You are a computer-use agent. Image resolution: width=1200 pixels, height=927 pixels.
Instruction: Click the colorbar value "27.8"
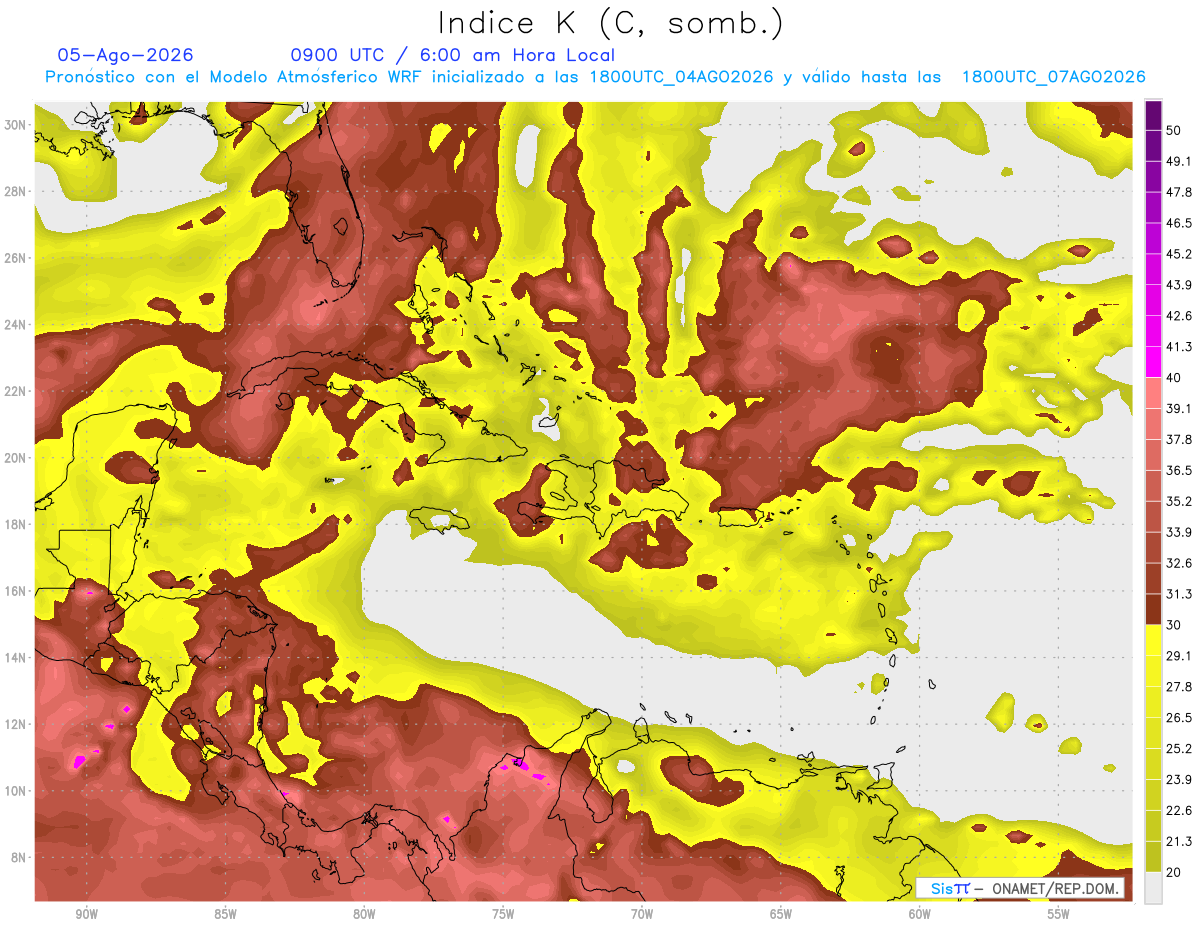1178,687
